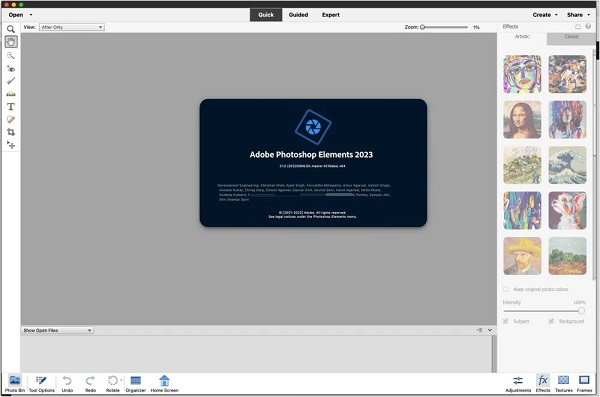Click the Open button
This screenshot has height=397, width=600.
pyautogui.click(x=16, y=15)
